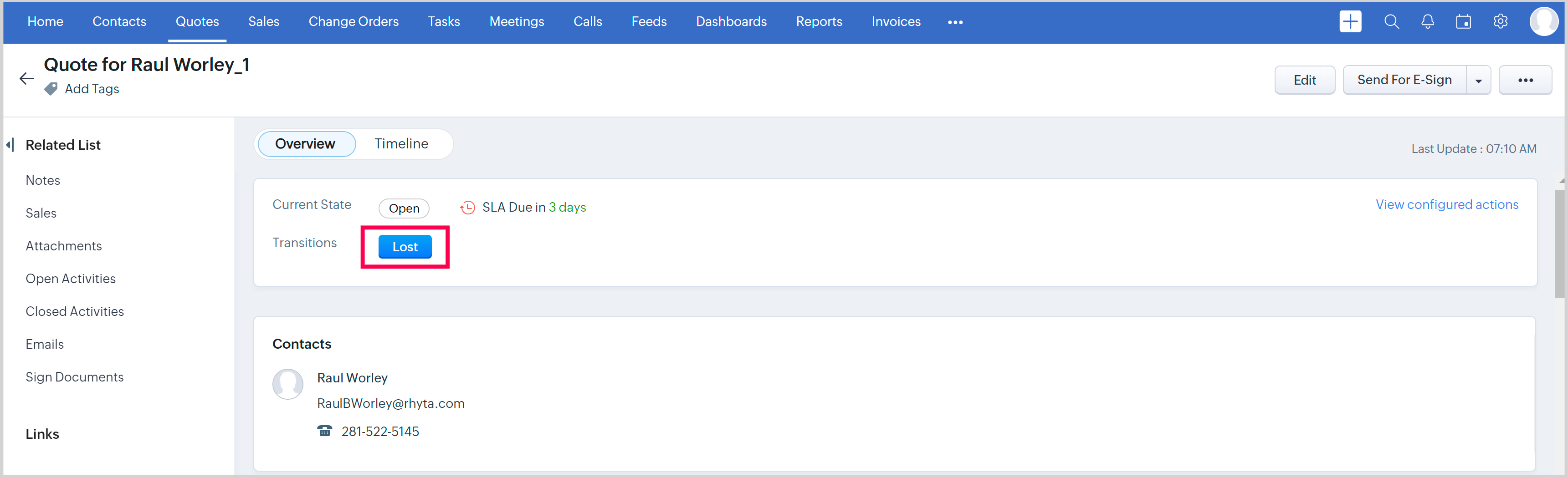Open the Invoices module tab

(x=896, y=22)
